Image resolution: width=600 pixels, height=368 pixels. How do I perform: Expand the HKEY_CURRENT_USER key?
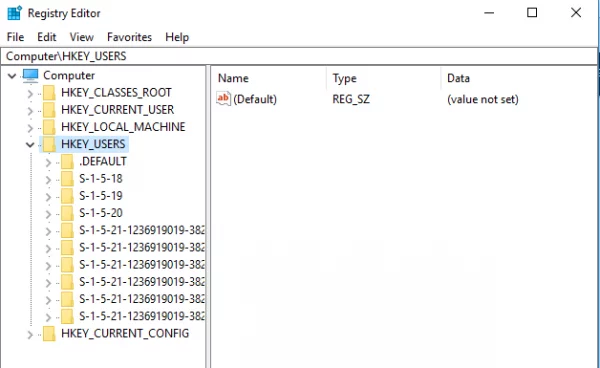point(30,111)
